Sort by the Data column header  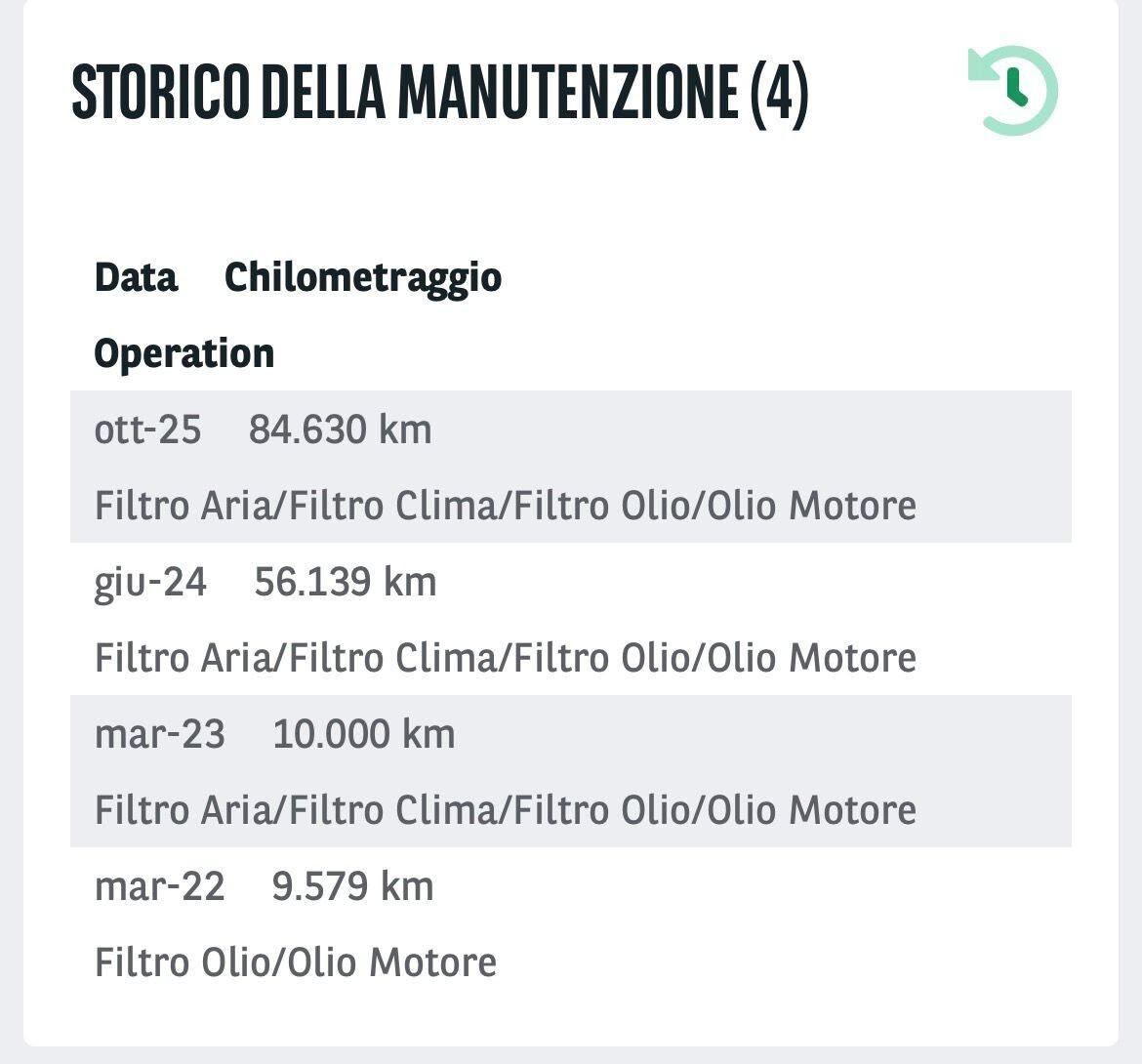click(136, 278)
